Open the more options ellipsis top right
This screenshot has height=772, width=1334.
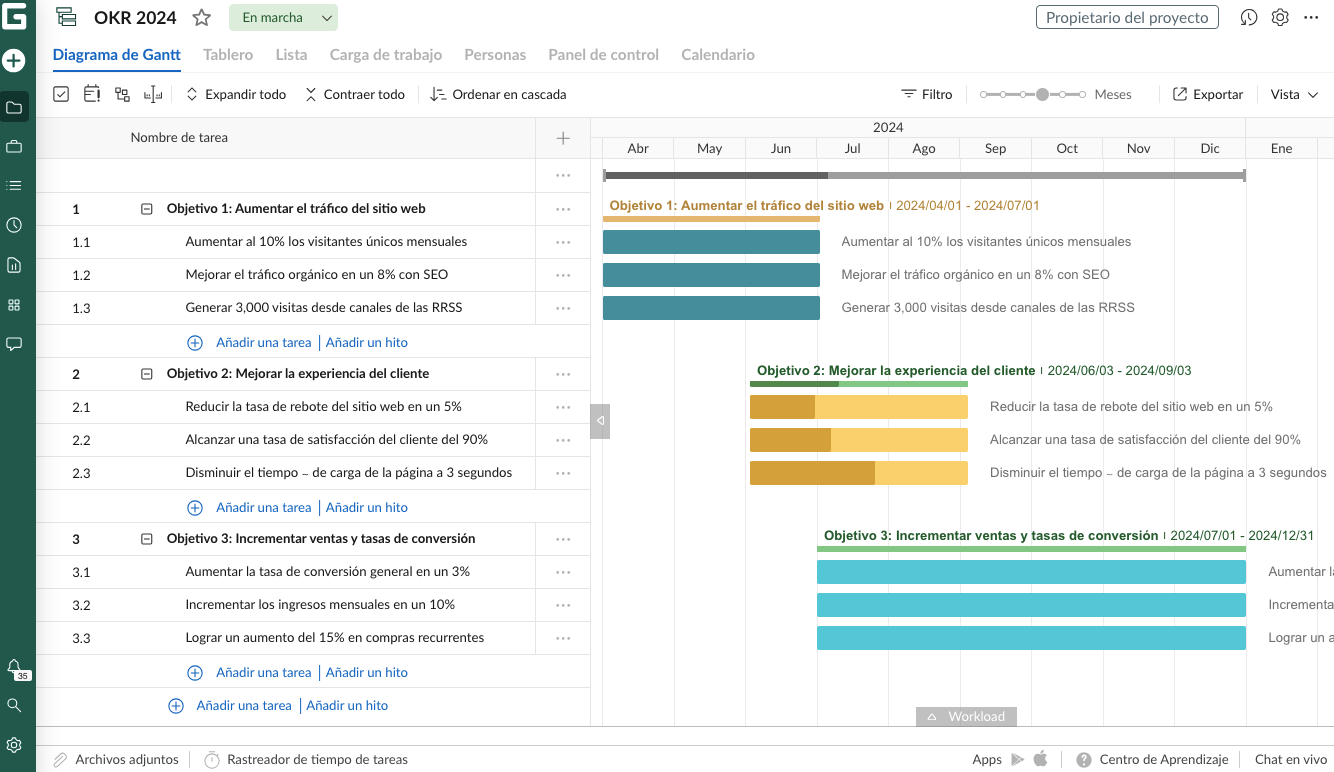pos(1312,17)
